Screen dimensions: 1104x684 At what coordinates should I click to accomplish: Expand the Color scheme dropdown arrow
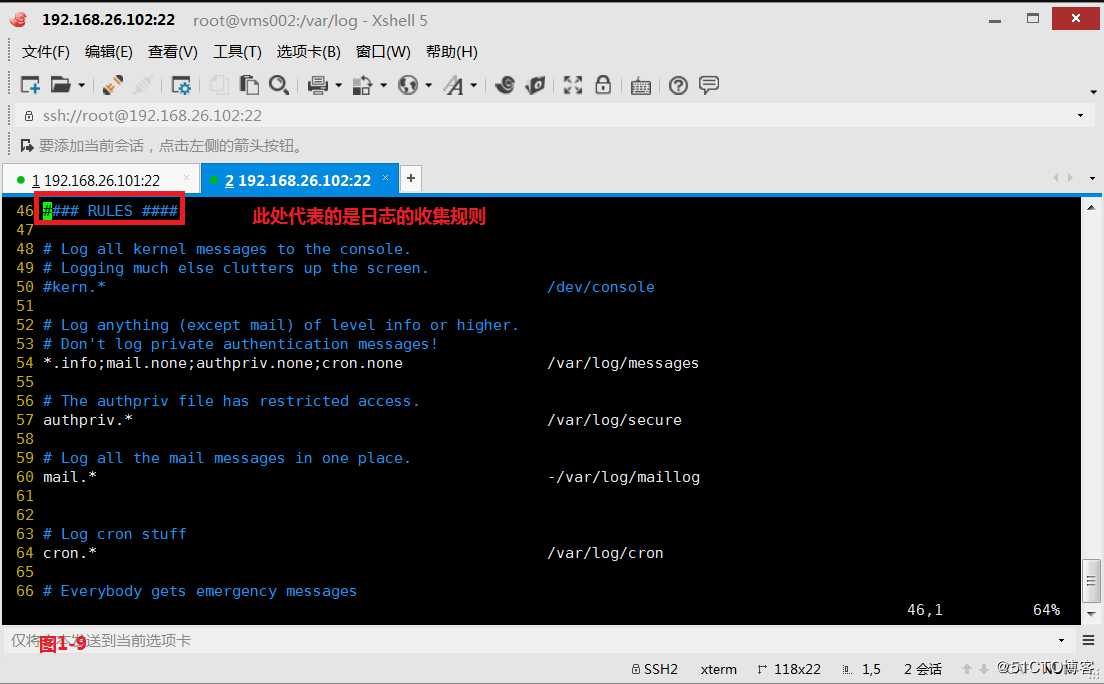coord(384,86)
